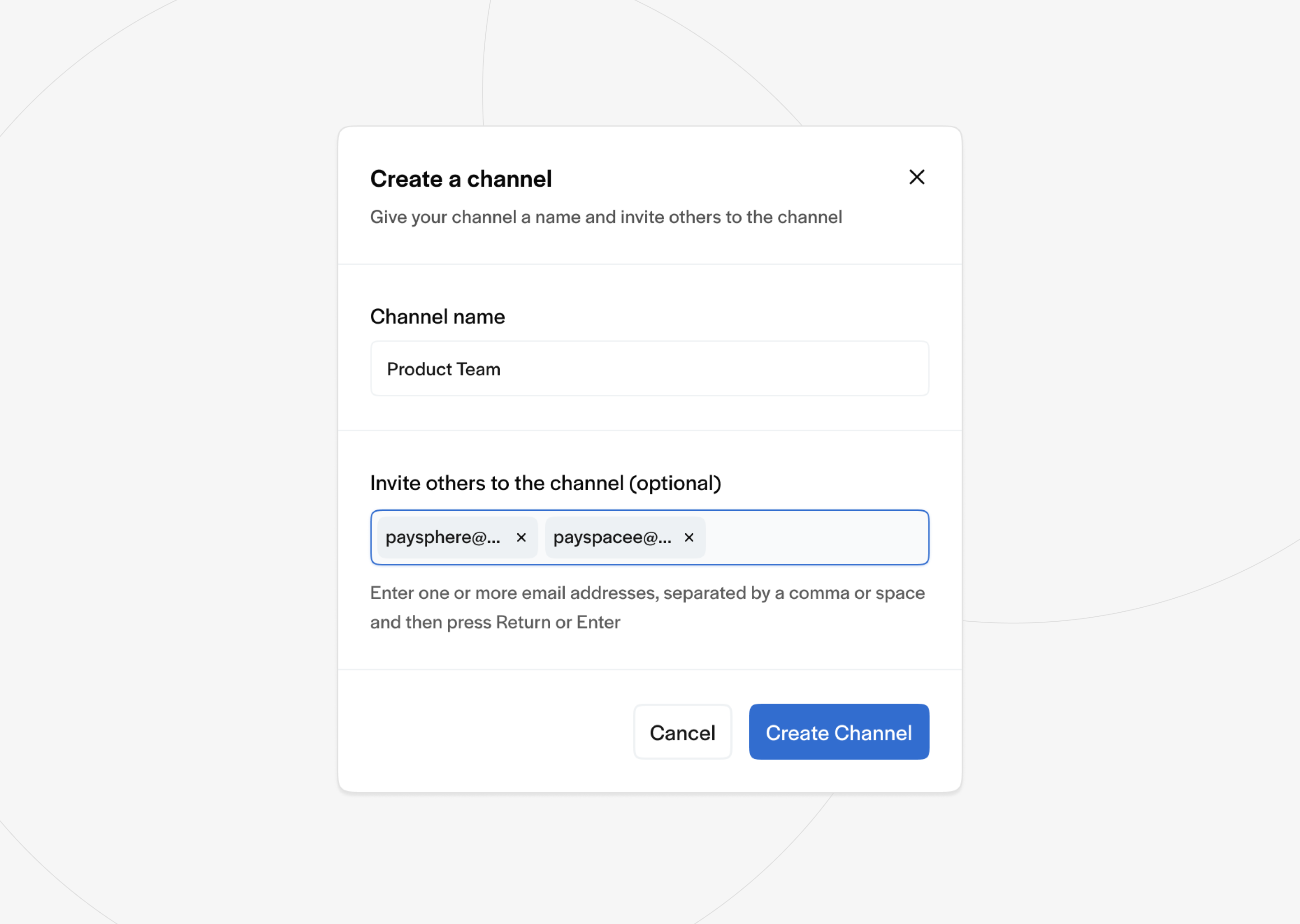The width and height of the screenshot is (1300, 924).
Task: Cancel creating the channel
Action: [x=682, y=732]
